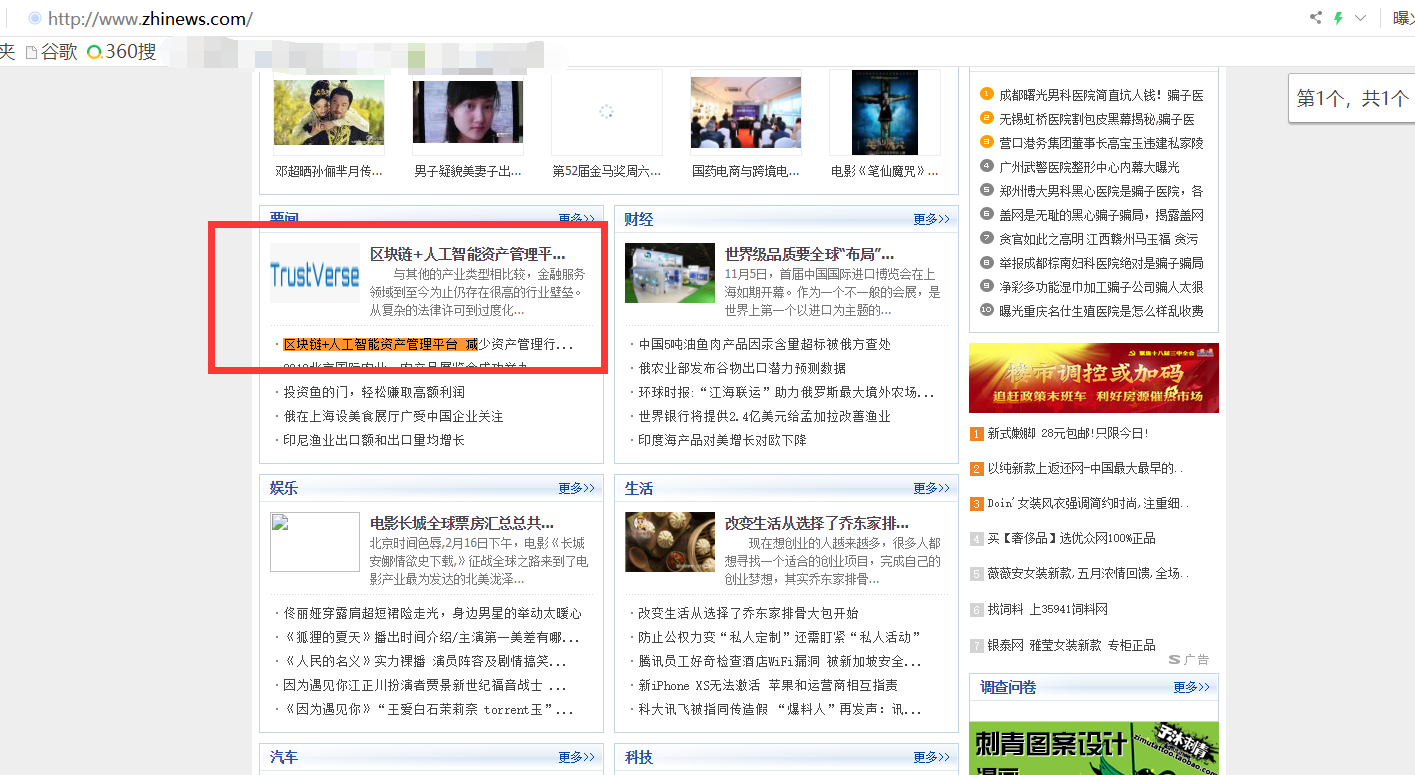This screenshot has width=1415, height=775.
Task: Open headline 改变生活从选择了乔东家排...
Action: click(x=817, y=523)
